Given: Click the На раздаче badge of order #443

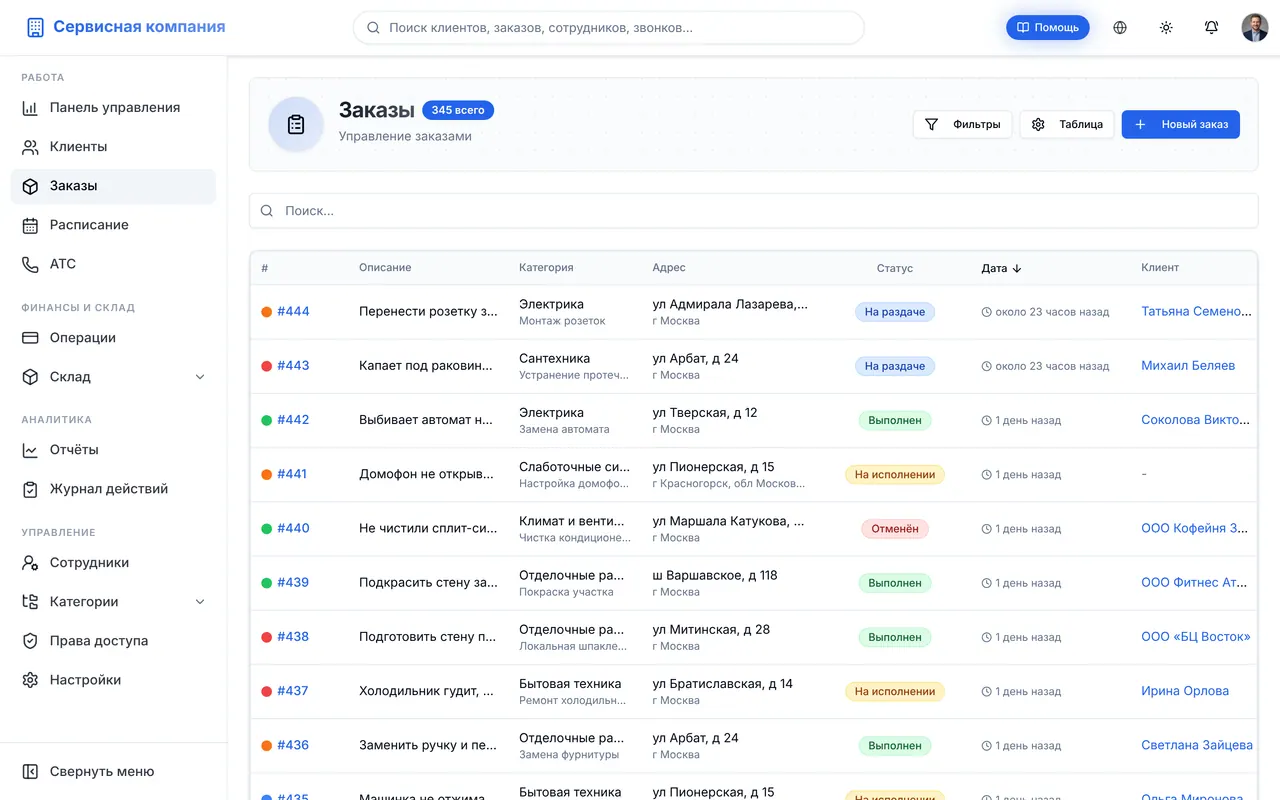Looking at the screenshot, I should [x=895, y=366].
